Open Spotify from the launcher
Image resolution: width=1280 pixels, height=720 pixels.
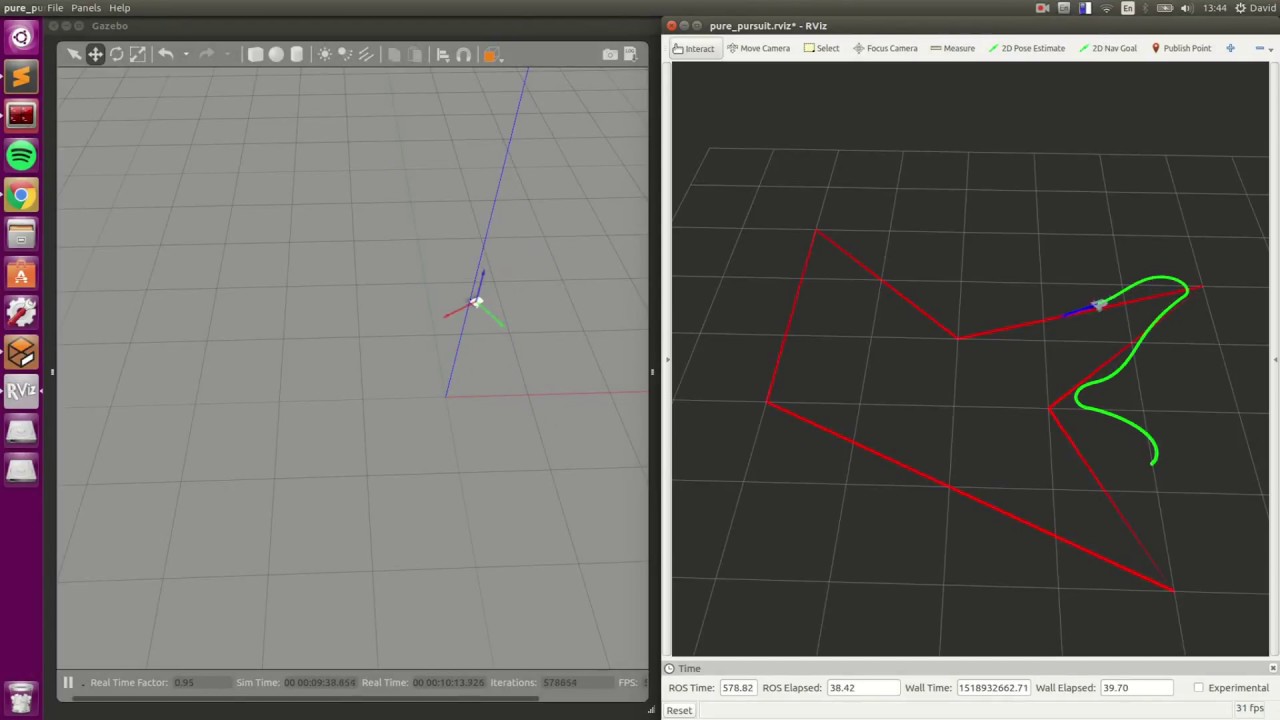tap(21, 156)
